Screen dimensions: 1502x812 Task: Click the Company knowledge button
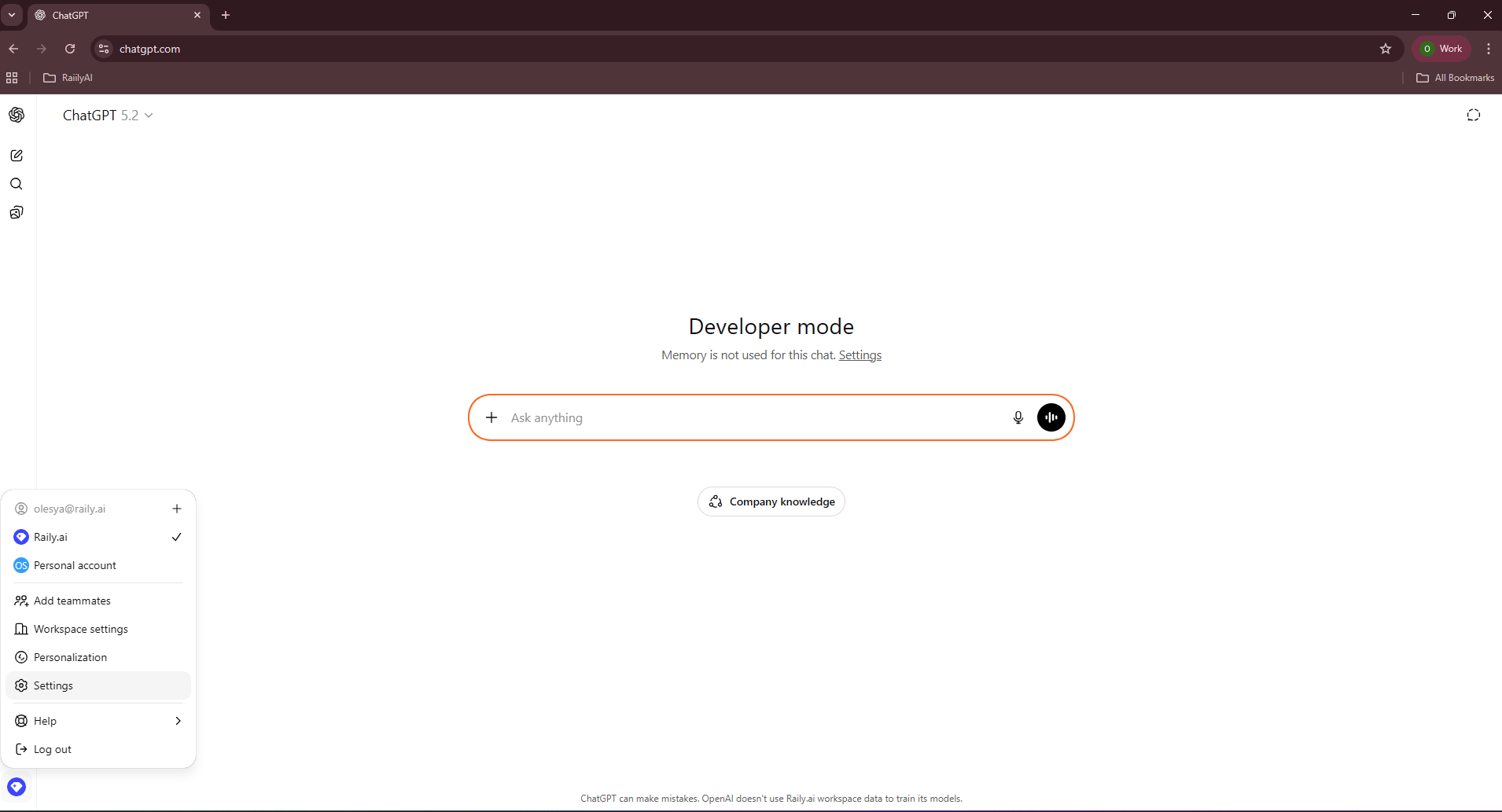pos(771,502)
